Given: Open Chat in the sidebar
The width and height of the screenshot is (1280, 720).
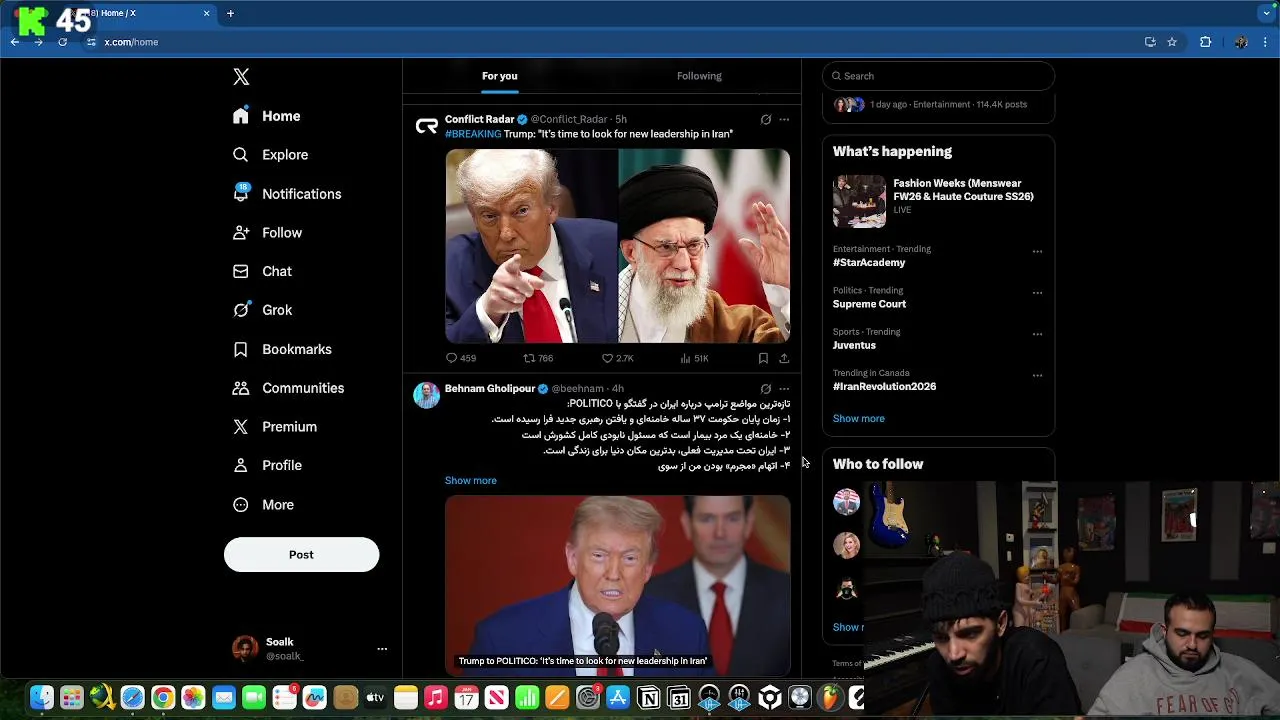Looking at the screenshot, I should click(262, 271).
